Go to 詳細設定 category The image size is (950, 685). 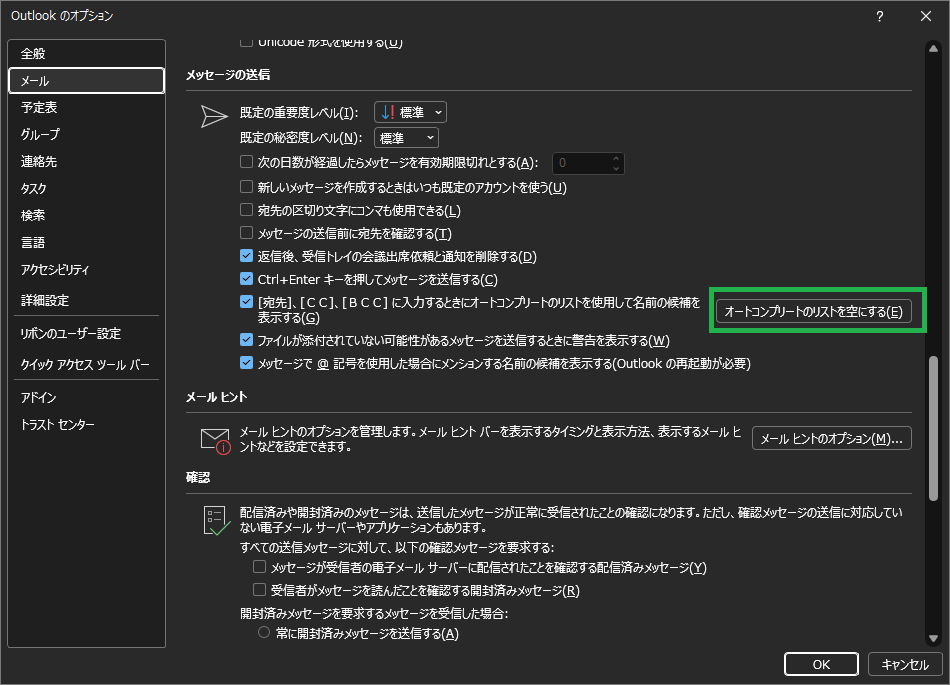pyautogui.click(x=87, y=300)
